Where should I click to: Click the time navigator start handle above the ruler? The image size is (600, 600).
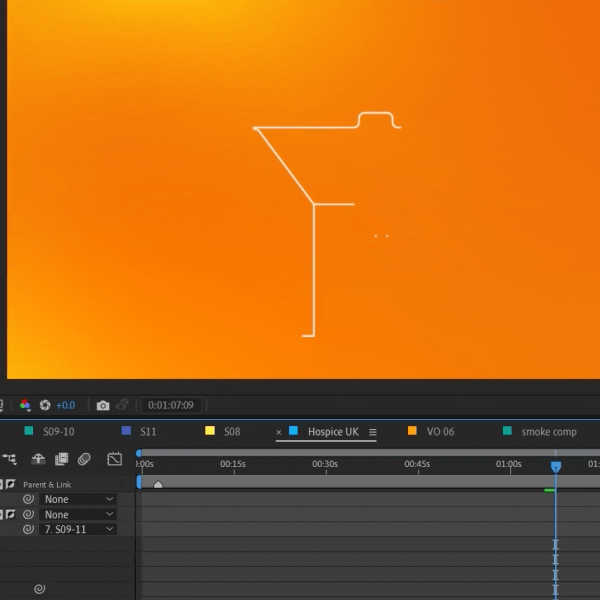[139, 453]
